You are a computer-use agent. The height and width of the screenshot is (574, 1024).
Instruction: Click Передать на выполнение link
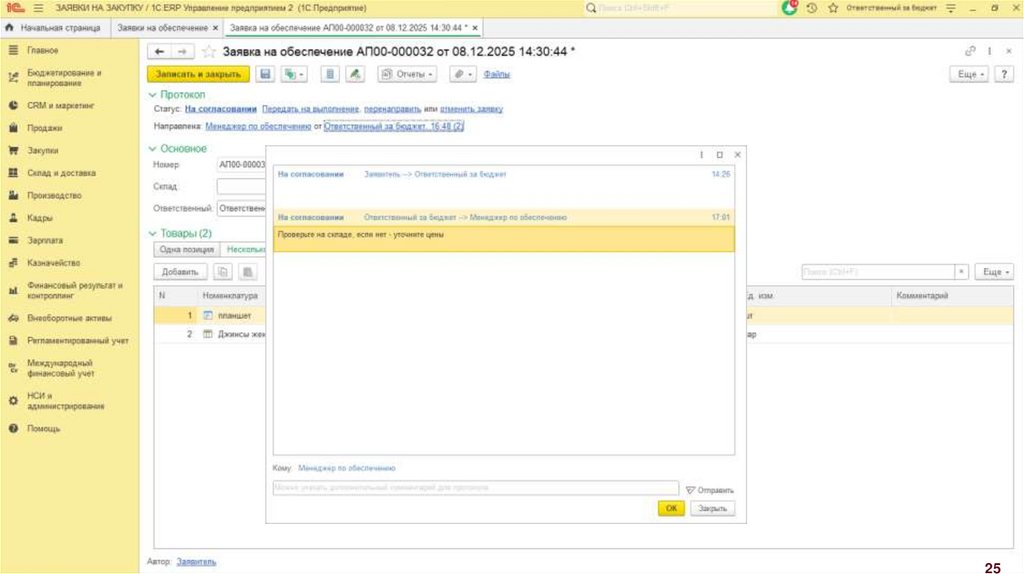tap(310, 109)
